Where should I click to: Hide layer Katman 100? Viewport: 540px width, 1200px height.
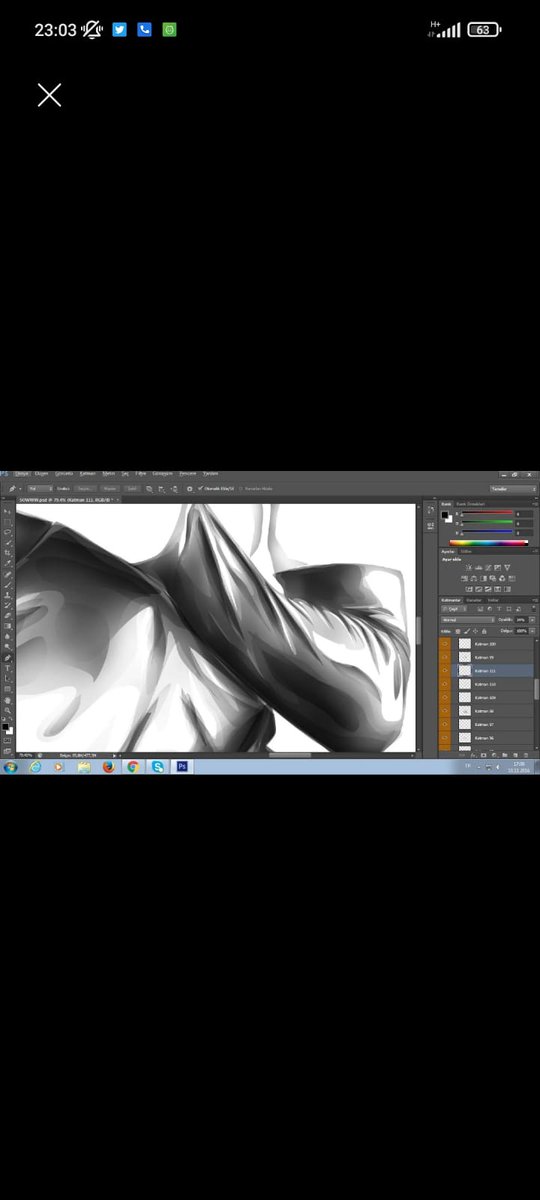click(x=445, y=644)
